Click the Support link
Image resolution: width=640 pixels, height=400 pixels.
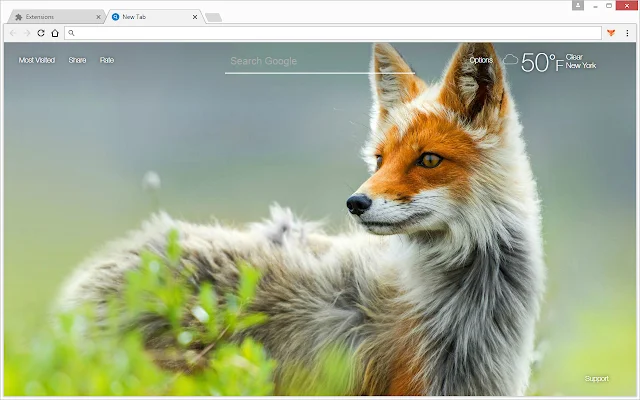[x=596, y=378]
